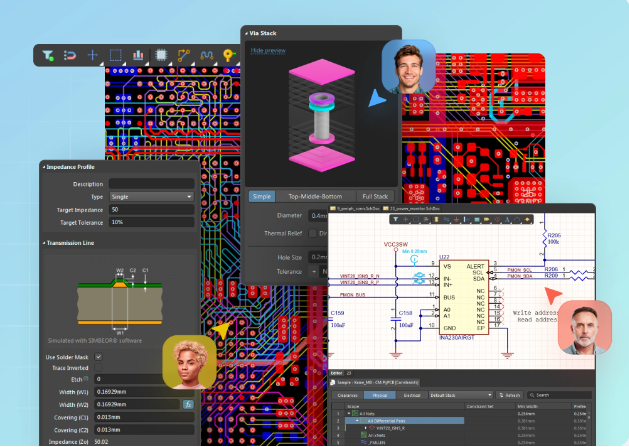The height and width of the screenshot is (447, 629).
Task: Choose the dashed rectangle selection tool
Action: [116, 56]
